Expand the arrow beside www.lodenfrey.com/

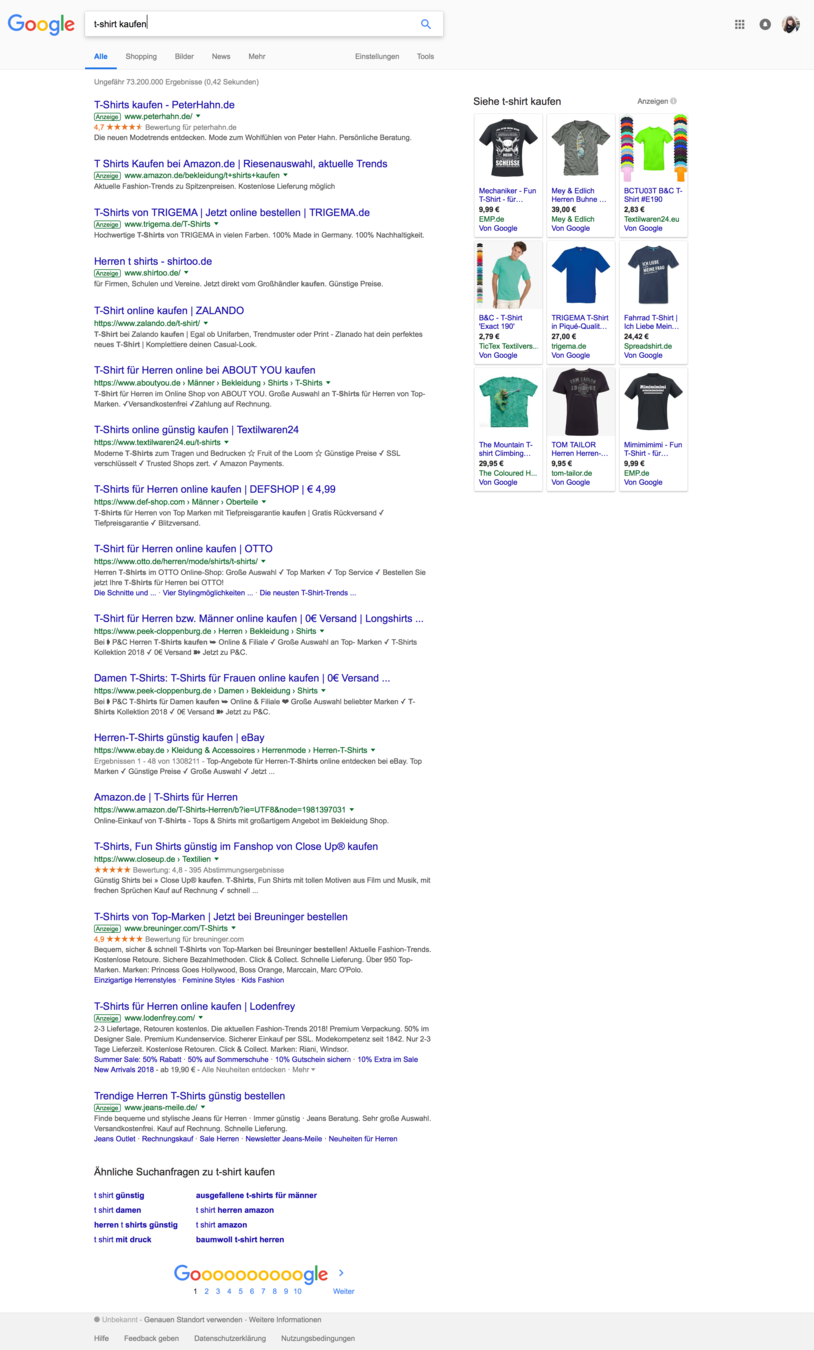203,1018
